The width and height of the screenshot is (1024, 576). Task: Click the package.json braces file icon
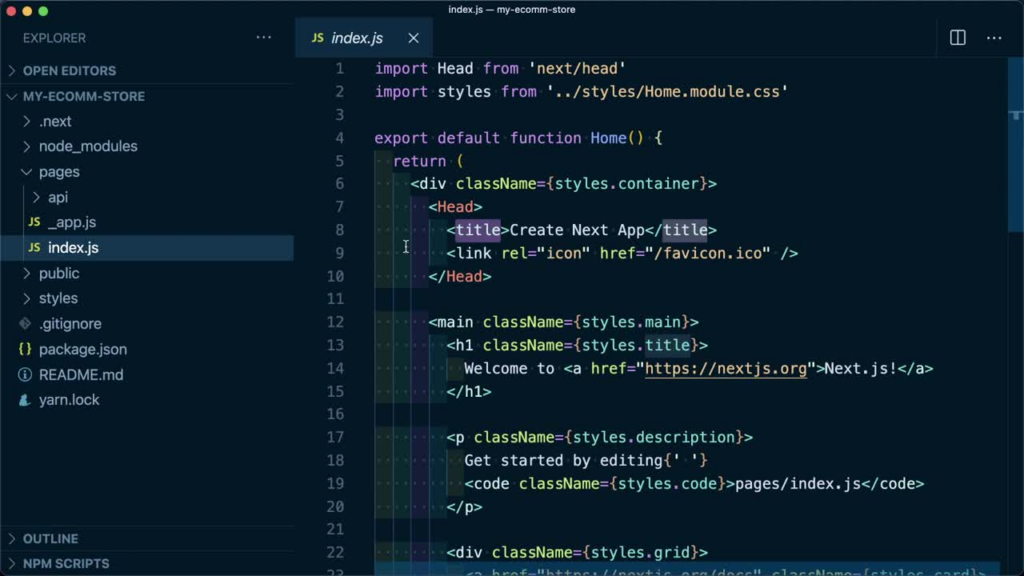[x=25, y=349]
